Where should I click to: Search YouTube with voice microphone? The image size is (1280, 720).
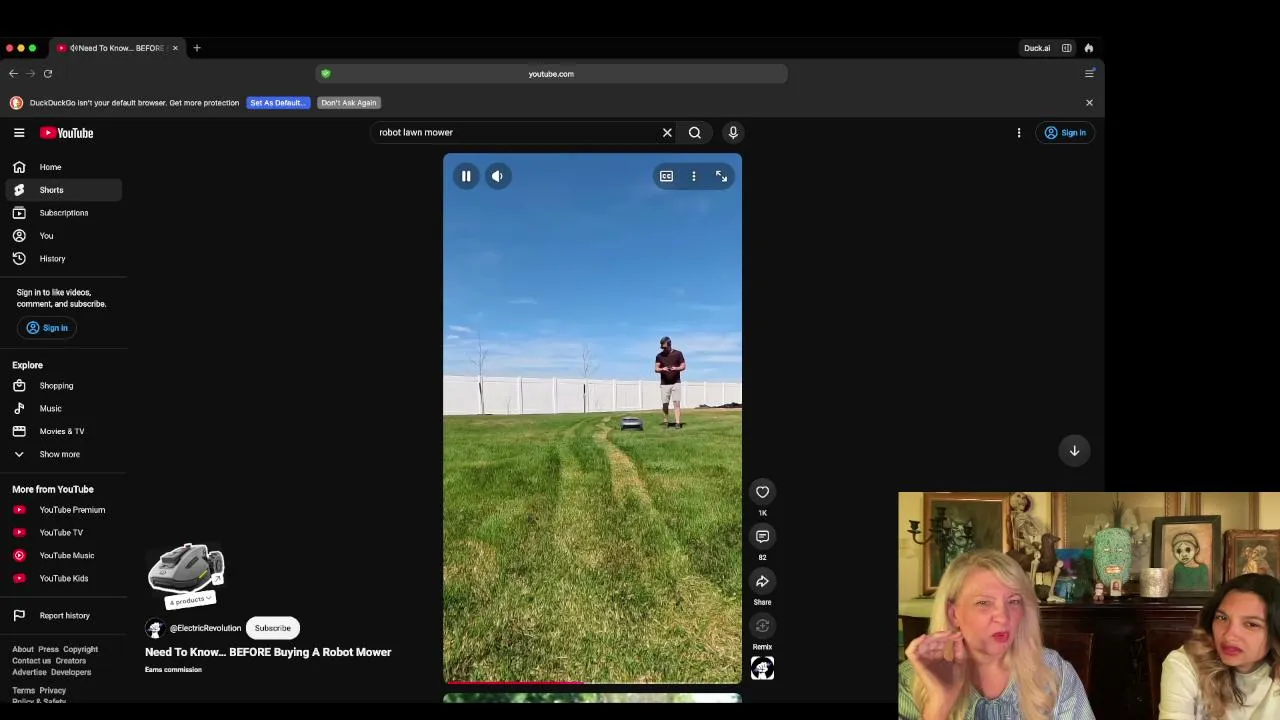[x=733, y=132]
